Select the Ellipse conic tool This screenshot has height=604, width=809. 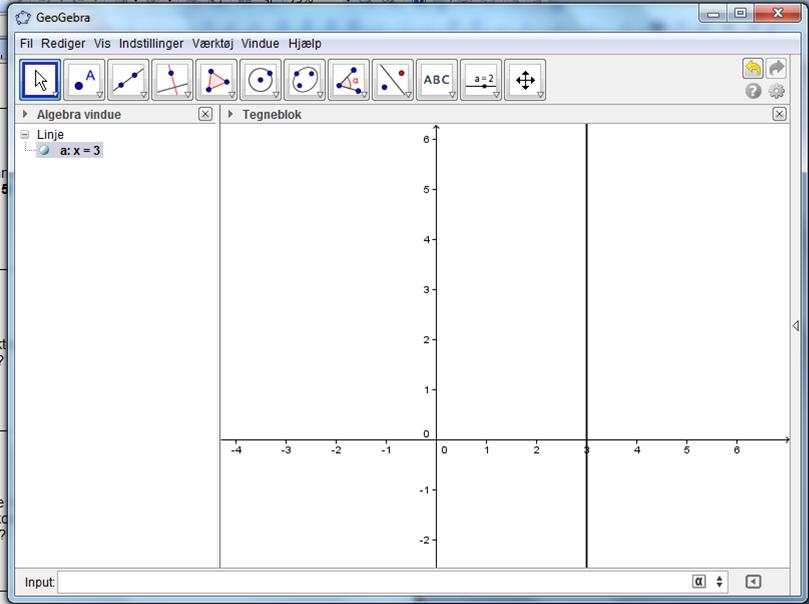tap(305, 80)
